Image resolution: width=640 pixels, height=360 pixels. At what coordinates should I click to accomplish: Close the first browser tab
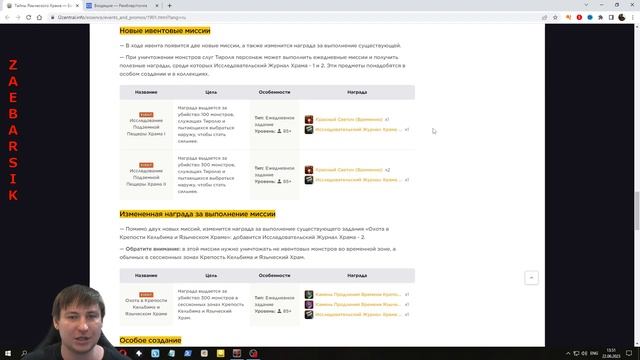pyautogui.click(x=77, y=6)
